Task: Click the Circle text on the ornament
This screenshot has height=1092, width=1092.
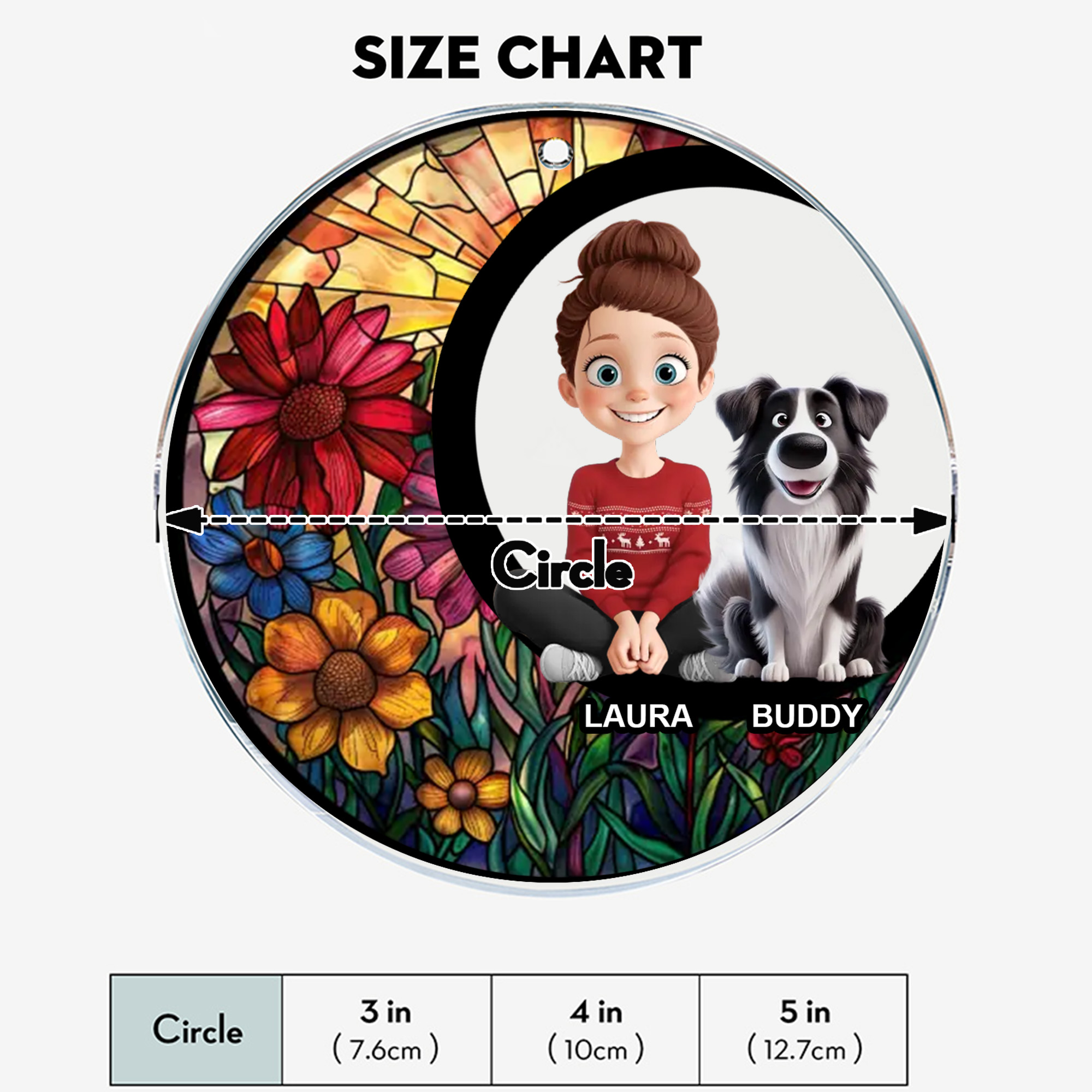Action: [562, 565]
